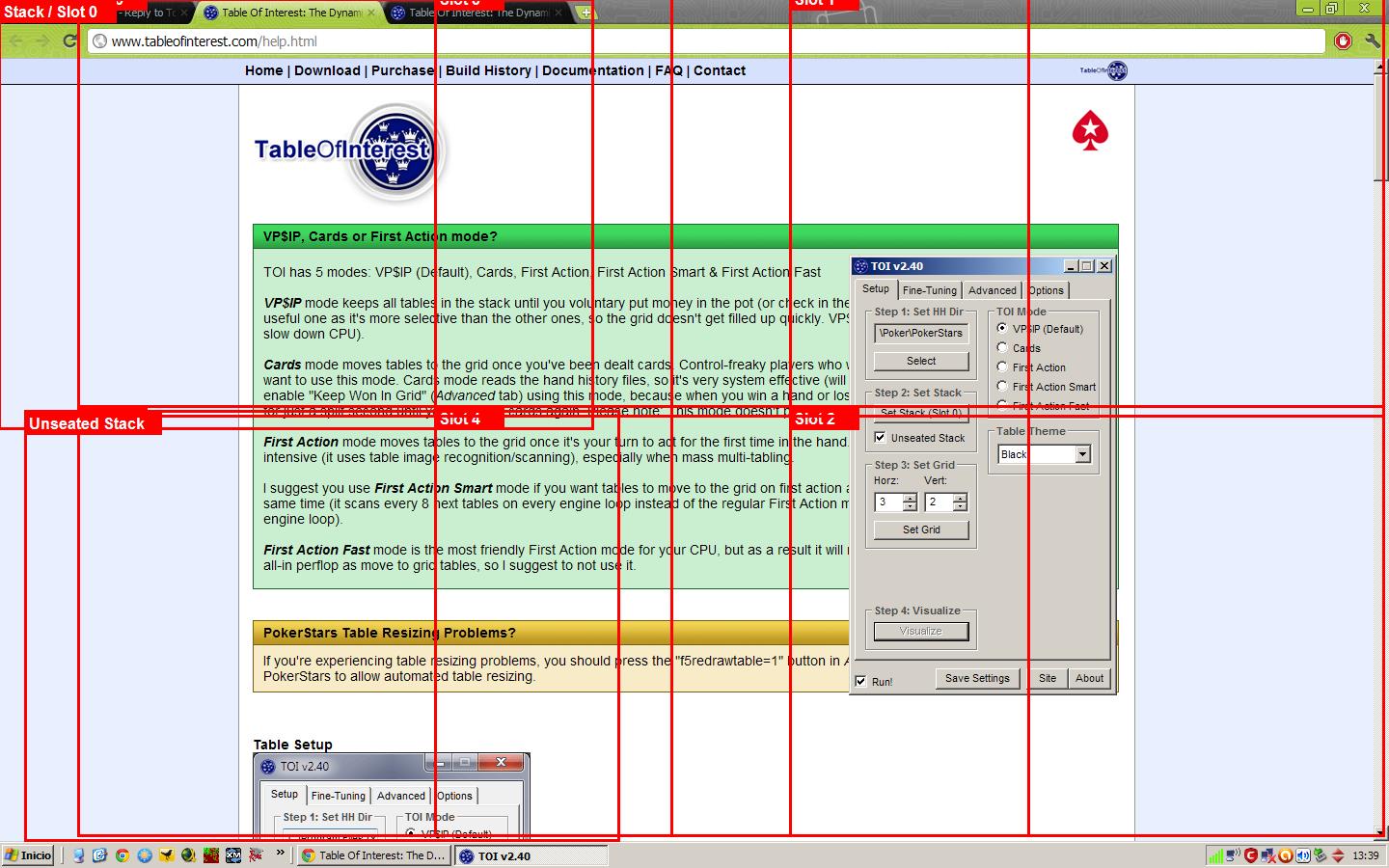
Task: Expand quick launch overflow chevron
Action: (281, 854)
